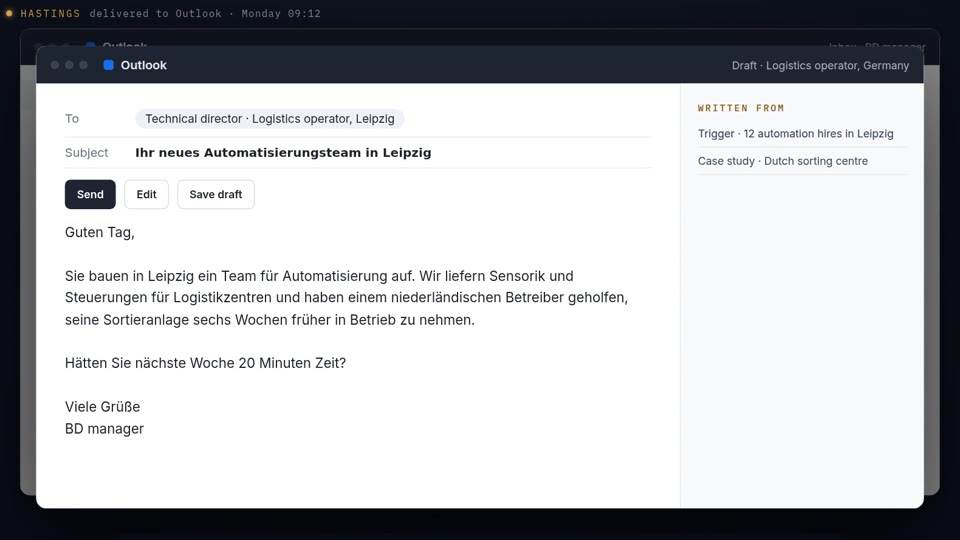The height and width of the screenshot is (540, 960).
Task: Save draft of the Leipzig email
Action: pyautogui.click(x=216, y=194)
